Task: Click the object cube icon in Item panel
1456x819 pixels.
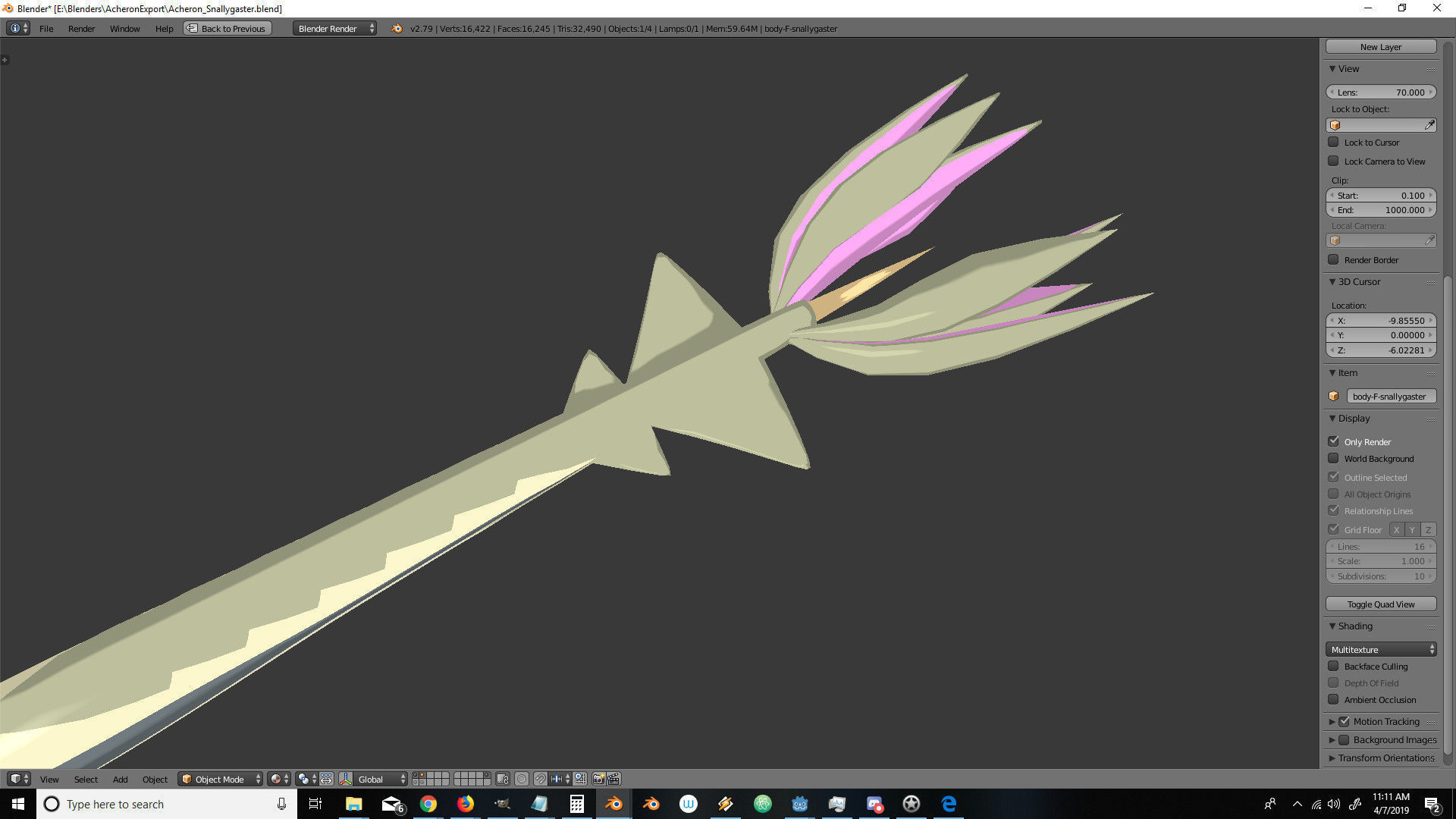Action: [1334, 396]
